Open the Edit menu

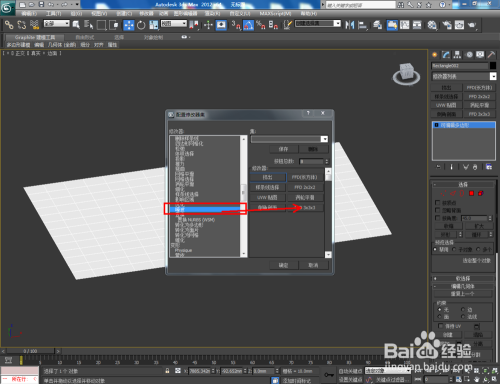click(29, 13)
